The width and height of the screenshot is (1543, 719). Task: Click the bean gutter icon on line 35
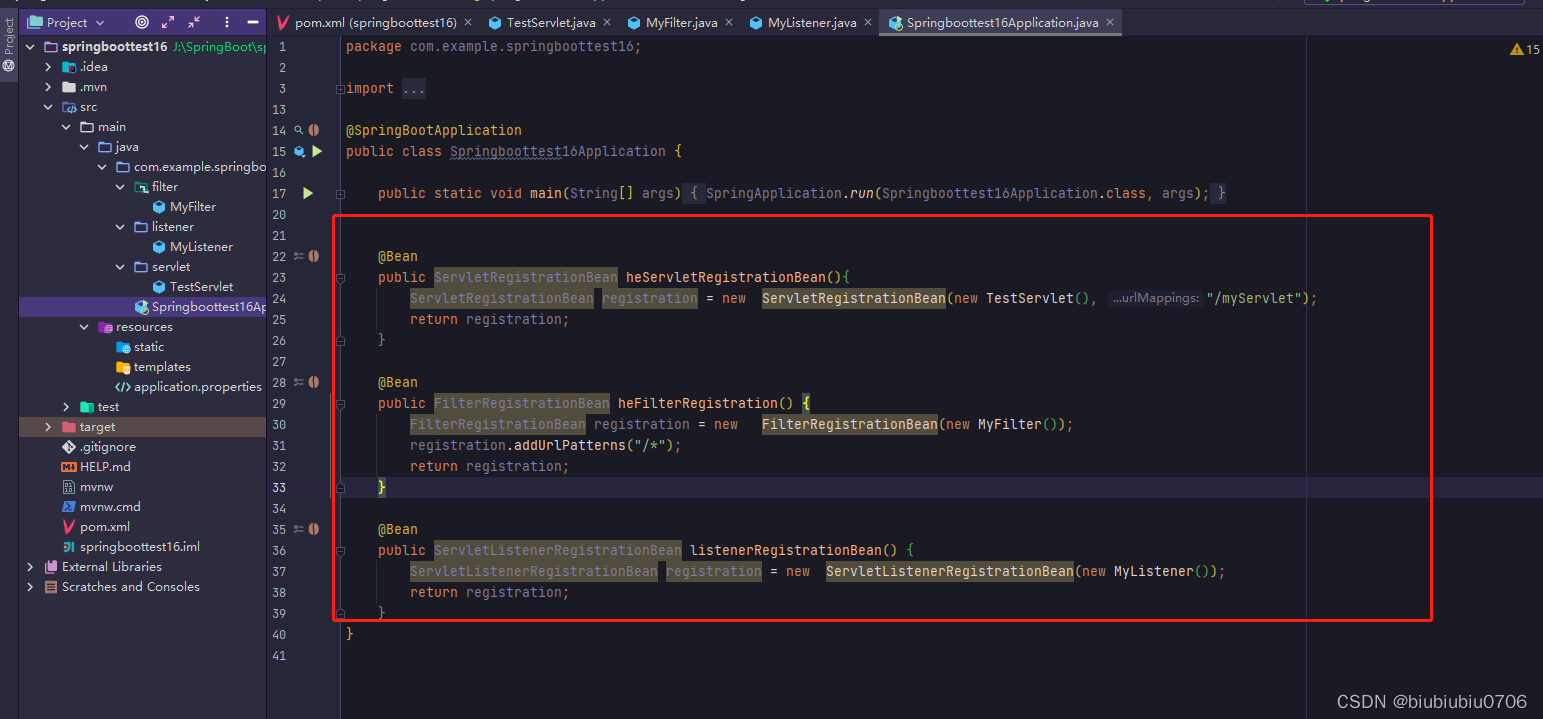pos(313,529)
